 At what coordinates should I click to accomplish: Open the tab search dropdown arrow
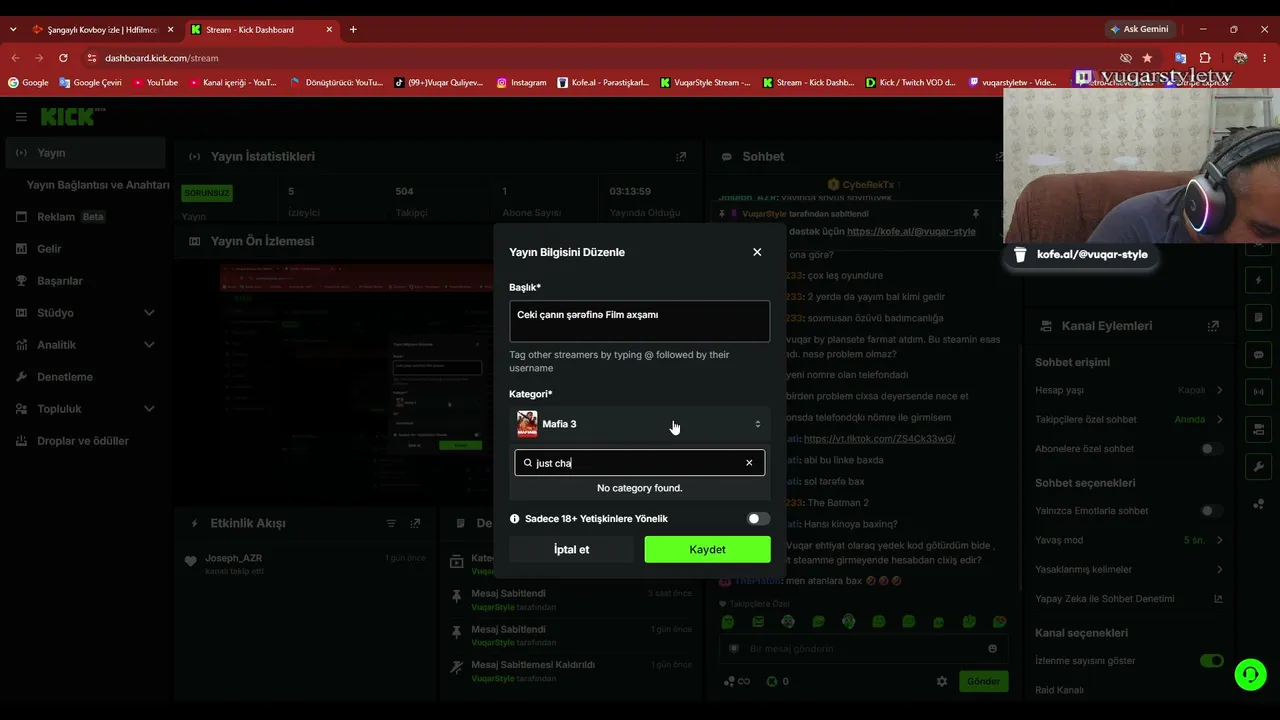pyautogui.click(x=13, y=30)
